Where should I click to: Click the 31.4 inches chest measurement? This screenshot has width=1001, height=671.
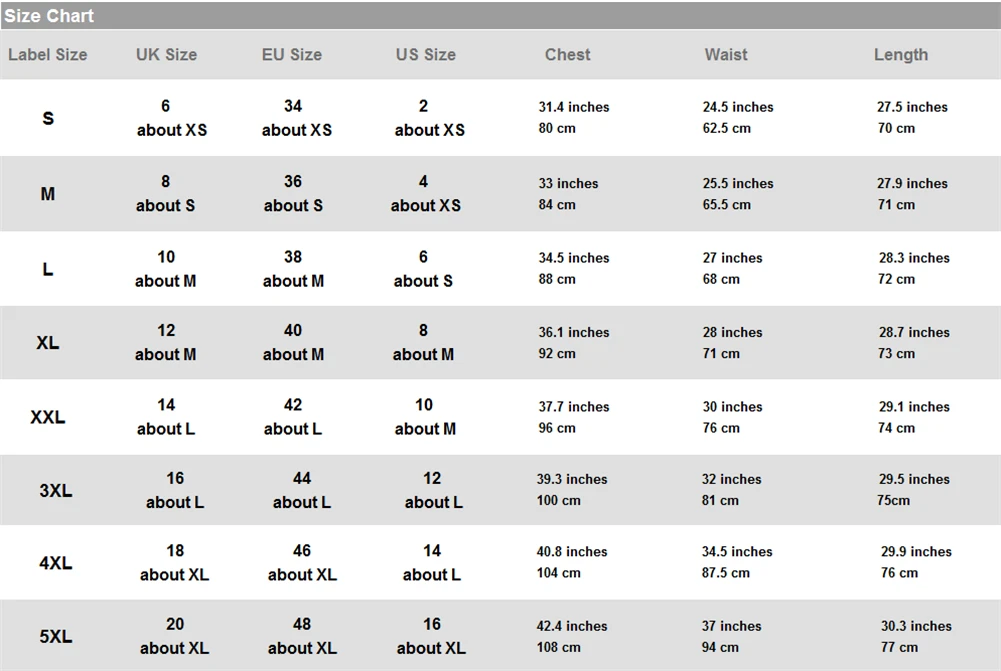(574, 107)
